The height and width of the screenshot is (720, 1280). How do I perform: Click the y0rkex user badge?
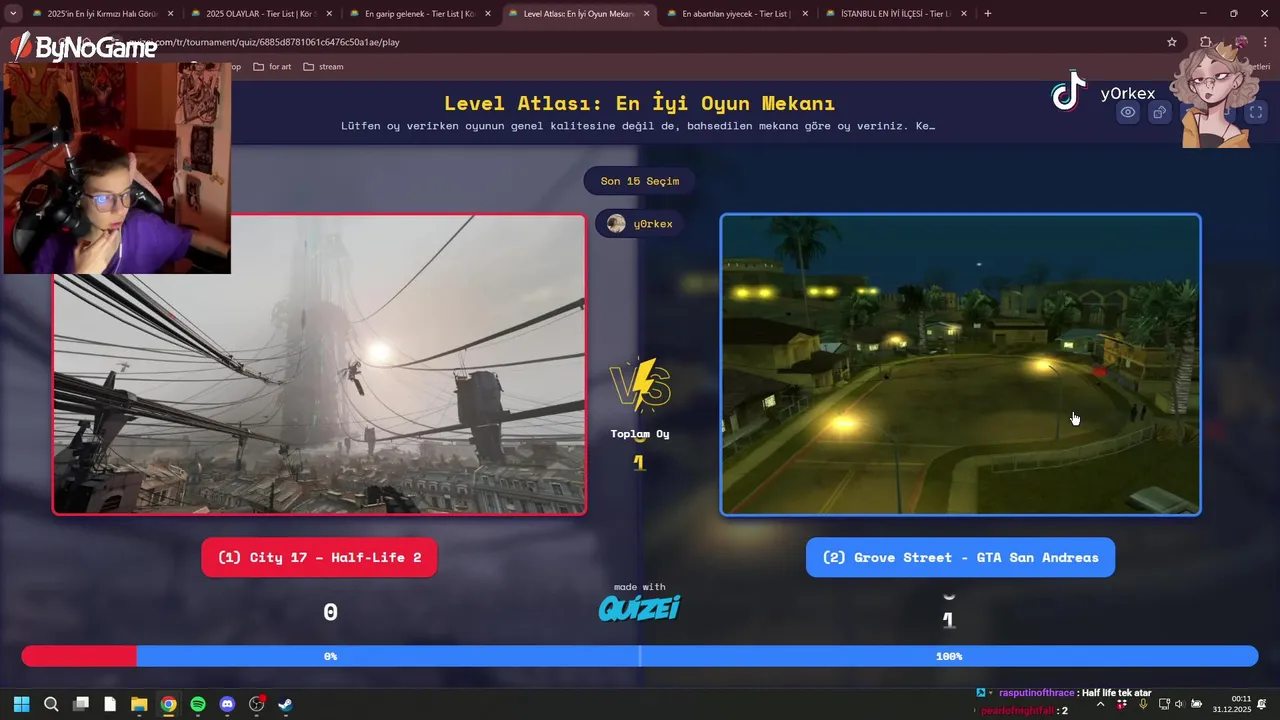coord(640,224)
